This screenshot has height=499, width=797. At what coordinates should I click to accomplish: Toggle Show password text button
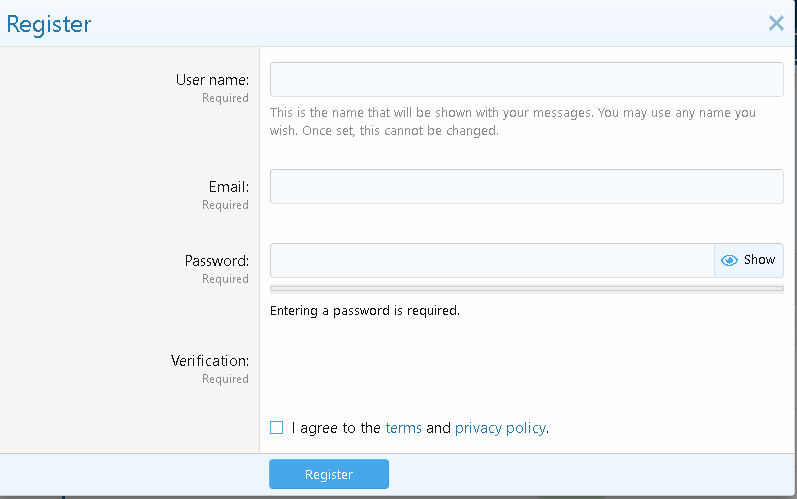[x=759, y=260]
